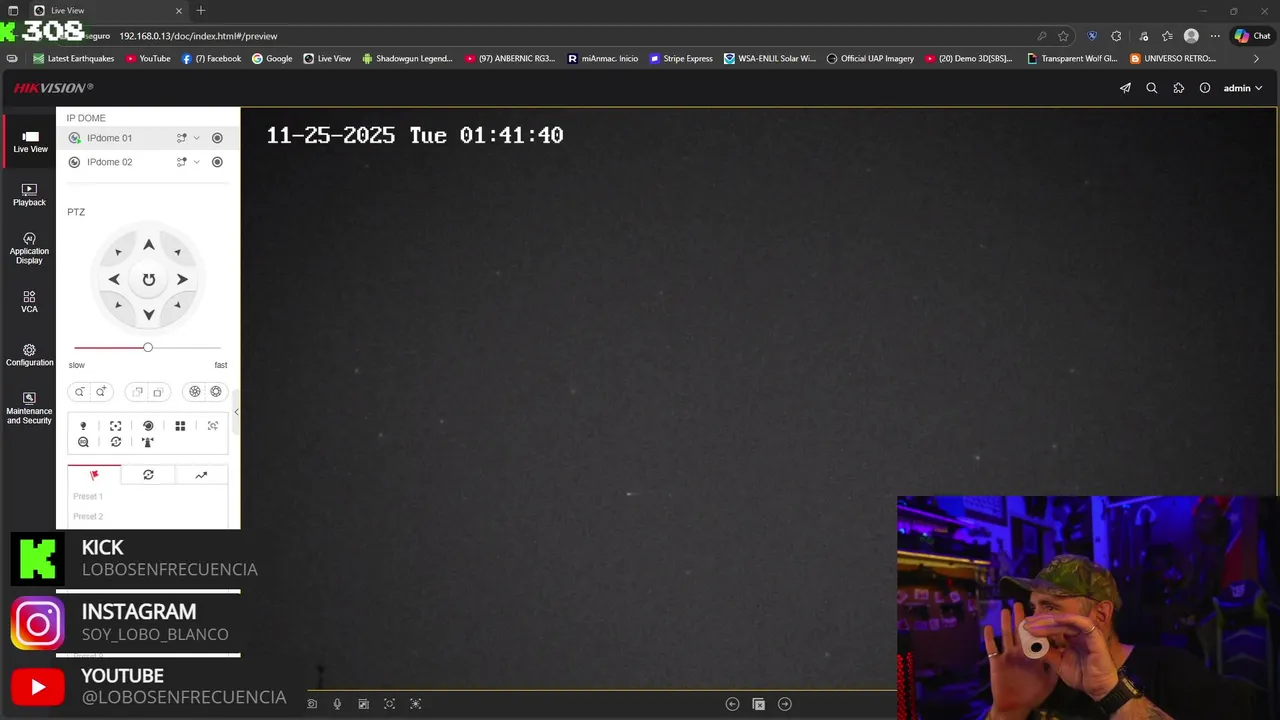Screen dimensions: 1280x720
Task: Open the VCA section
Action: (29, 302)
